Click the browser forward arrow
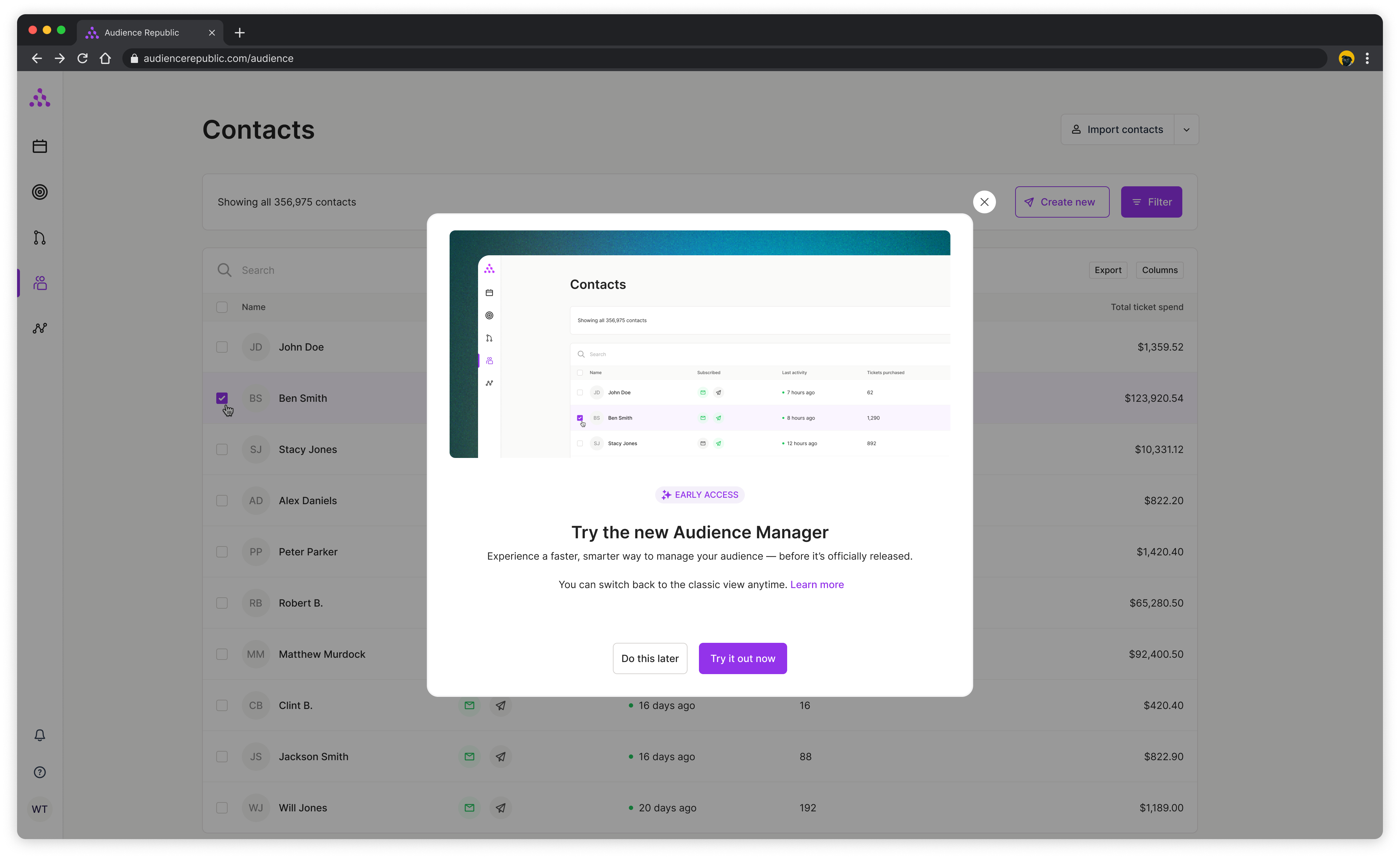 60,58
